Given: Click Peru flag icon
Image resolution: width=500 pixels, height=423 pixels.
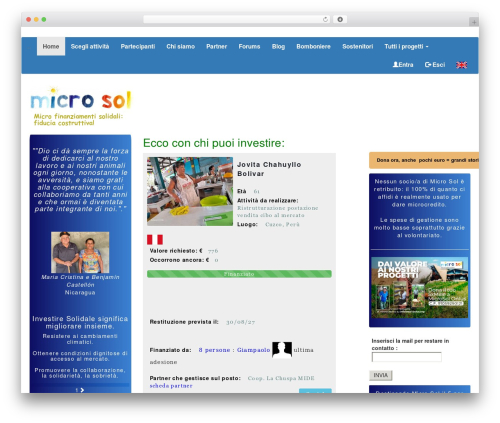Looking at the screenshot, I should [155, 239].
